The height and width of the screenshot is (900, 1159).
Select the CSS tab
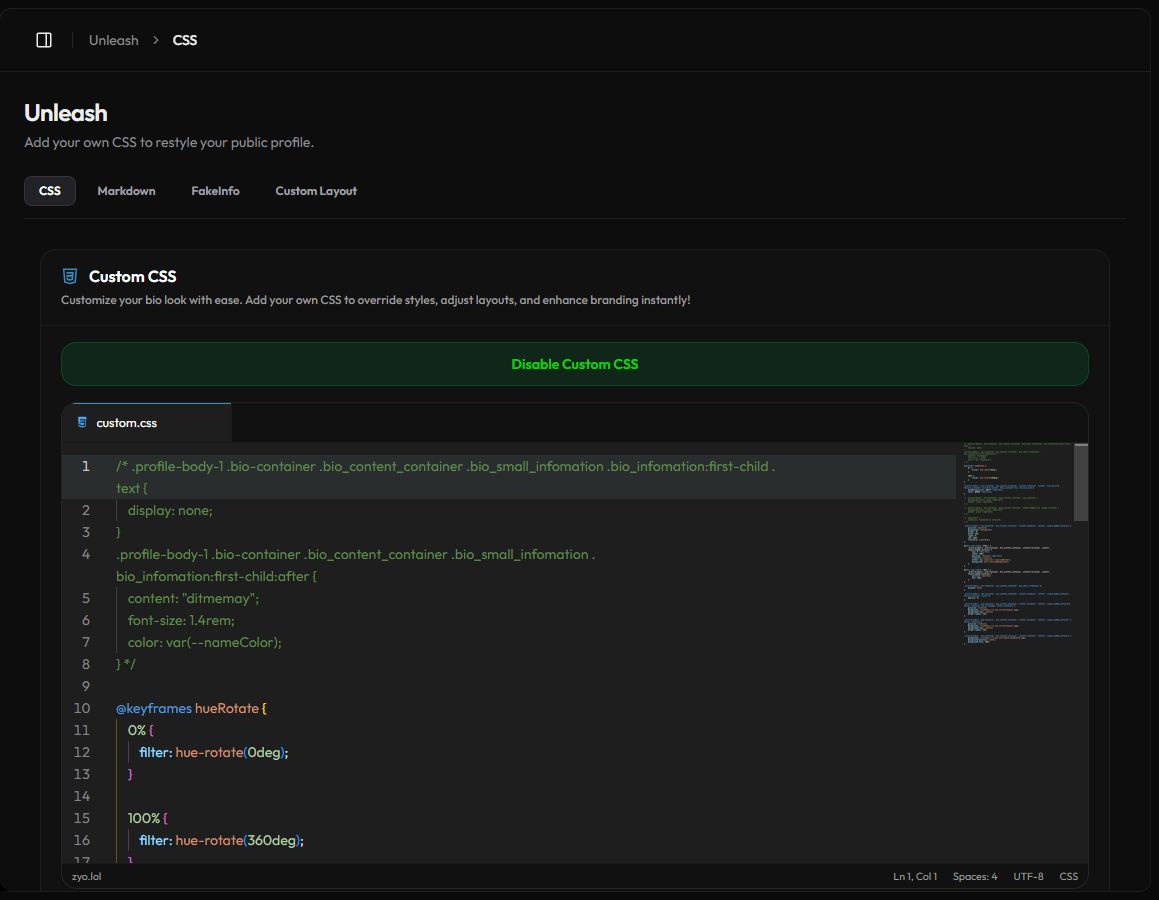(x=50, y=191)
